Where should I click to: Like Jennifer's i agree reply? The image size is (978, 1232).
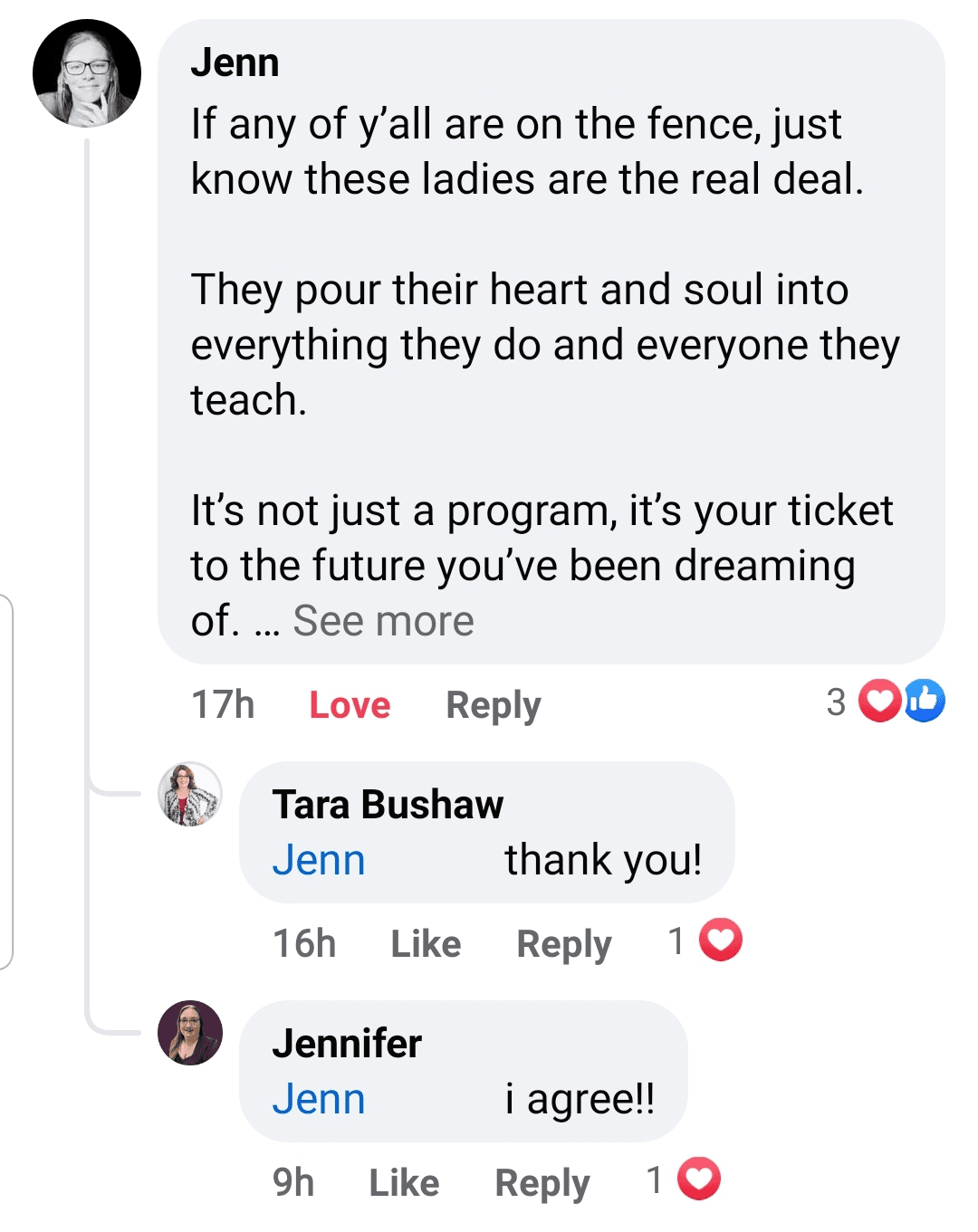click(x=404, y=1183)
